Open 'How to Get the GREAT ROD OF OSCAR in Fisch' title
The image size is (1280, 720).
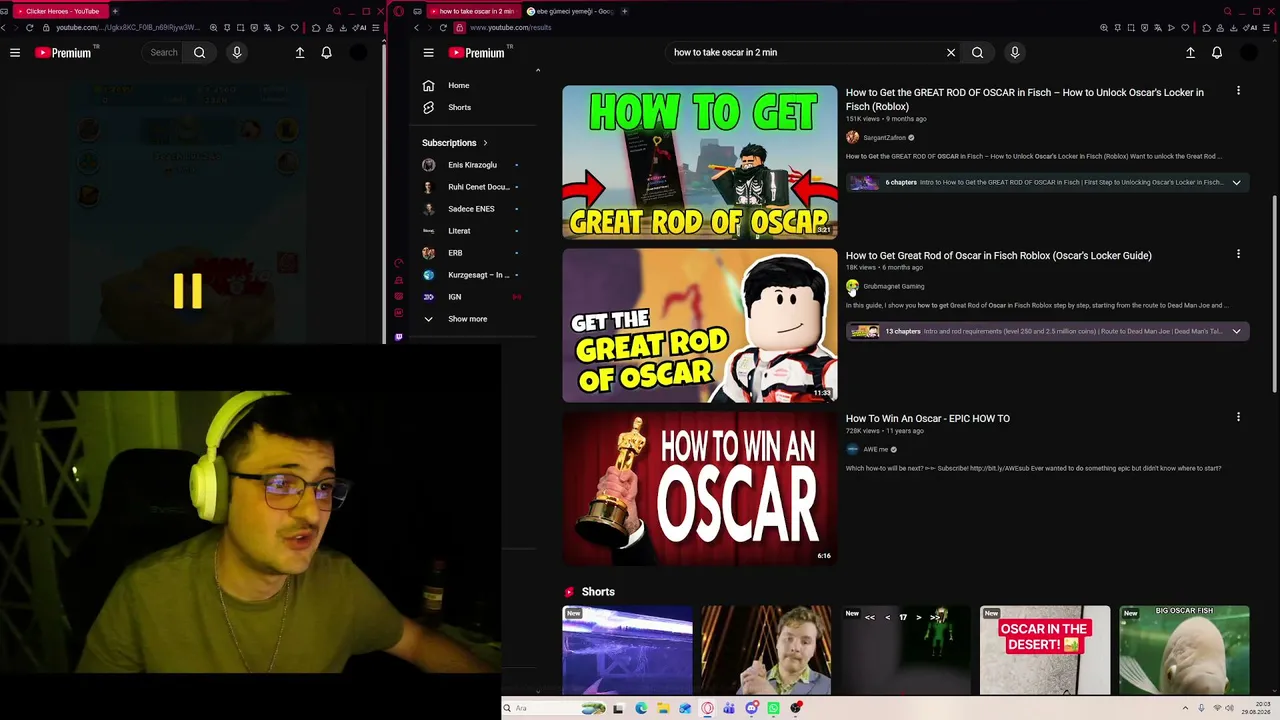pyautogui.click(x=1025, y=99)
